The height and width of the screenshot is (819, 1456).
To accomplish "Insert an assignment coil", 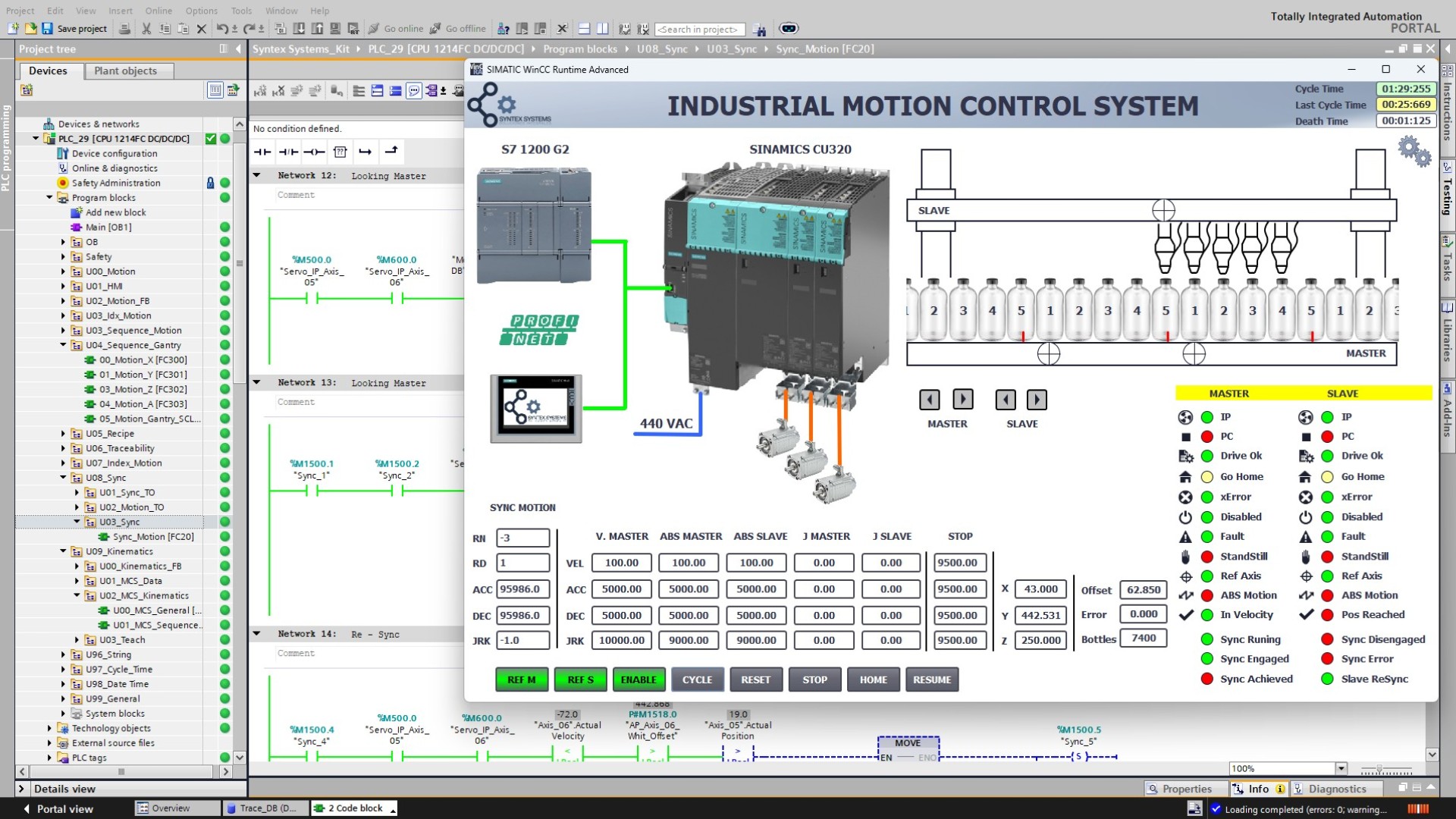I will (314, 152).
